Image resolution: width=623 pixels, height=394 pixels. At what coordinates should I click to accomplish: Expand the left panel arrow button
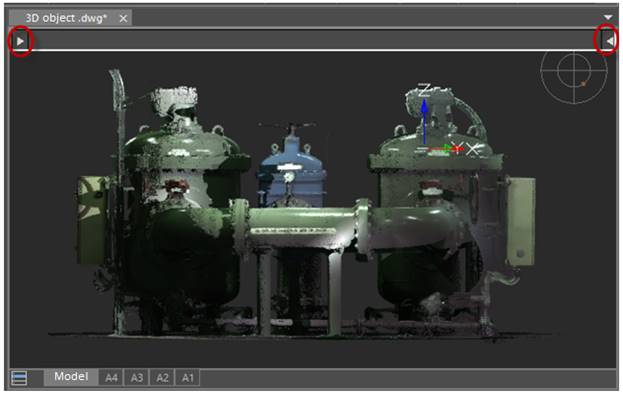pos(20,41)
